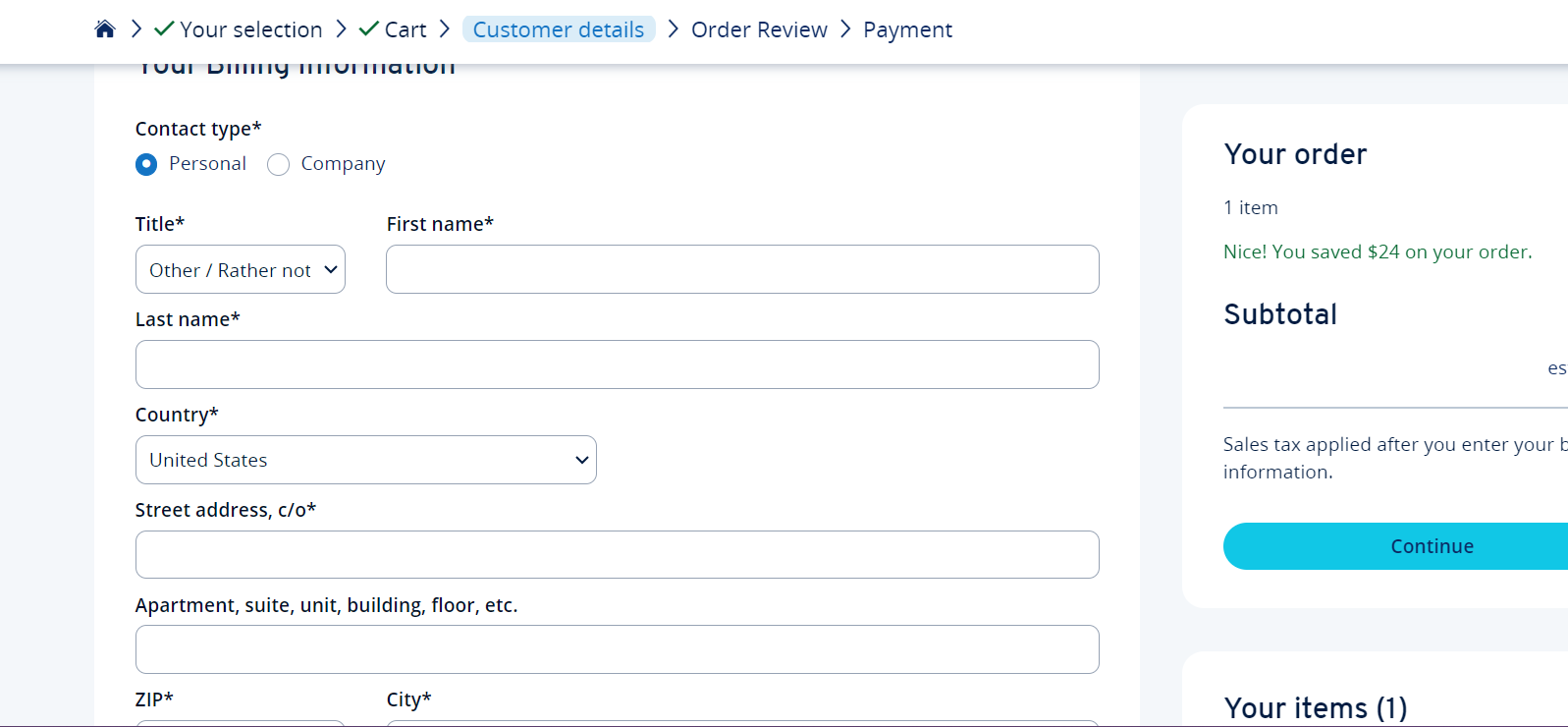Image resolution: width=1568 pixels, height=727 pixels.
Task: Jump to the Payment step
Action: pos(907,30)
